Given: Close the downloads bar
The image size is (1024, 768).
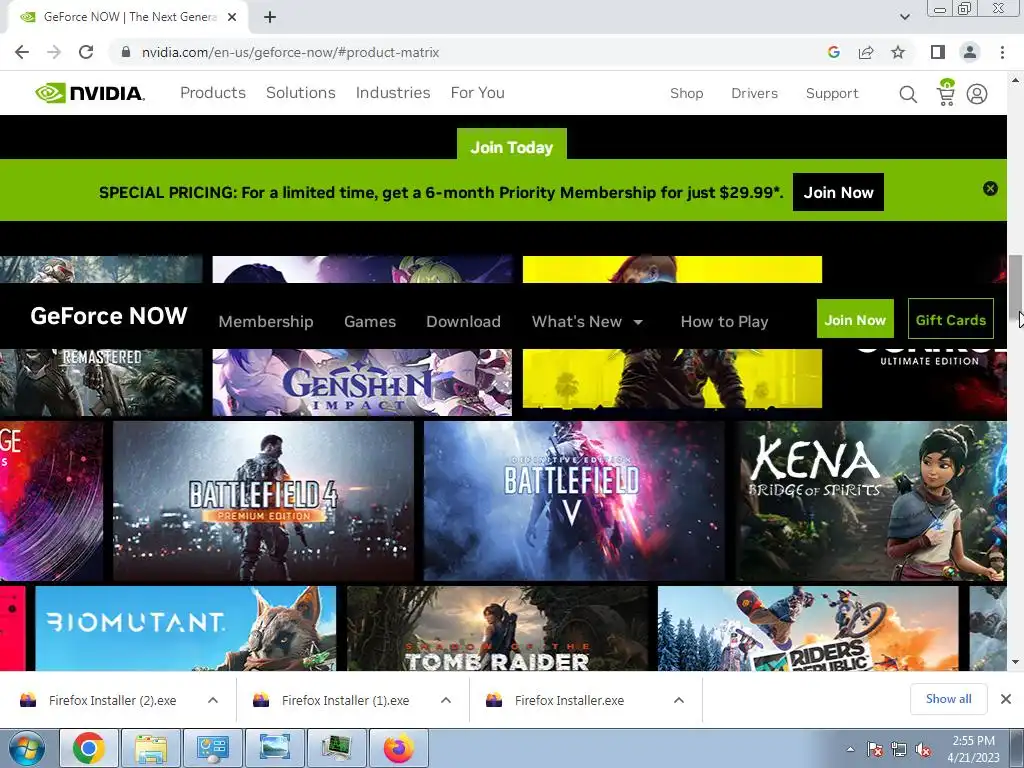Looking at the screenshot, I should pyautogui.click(x=1006, y=699).
